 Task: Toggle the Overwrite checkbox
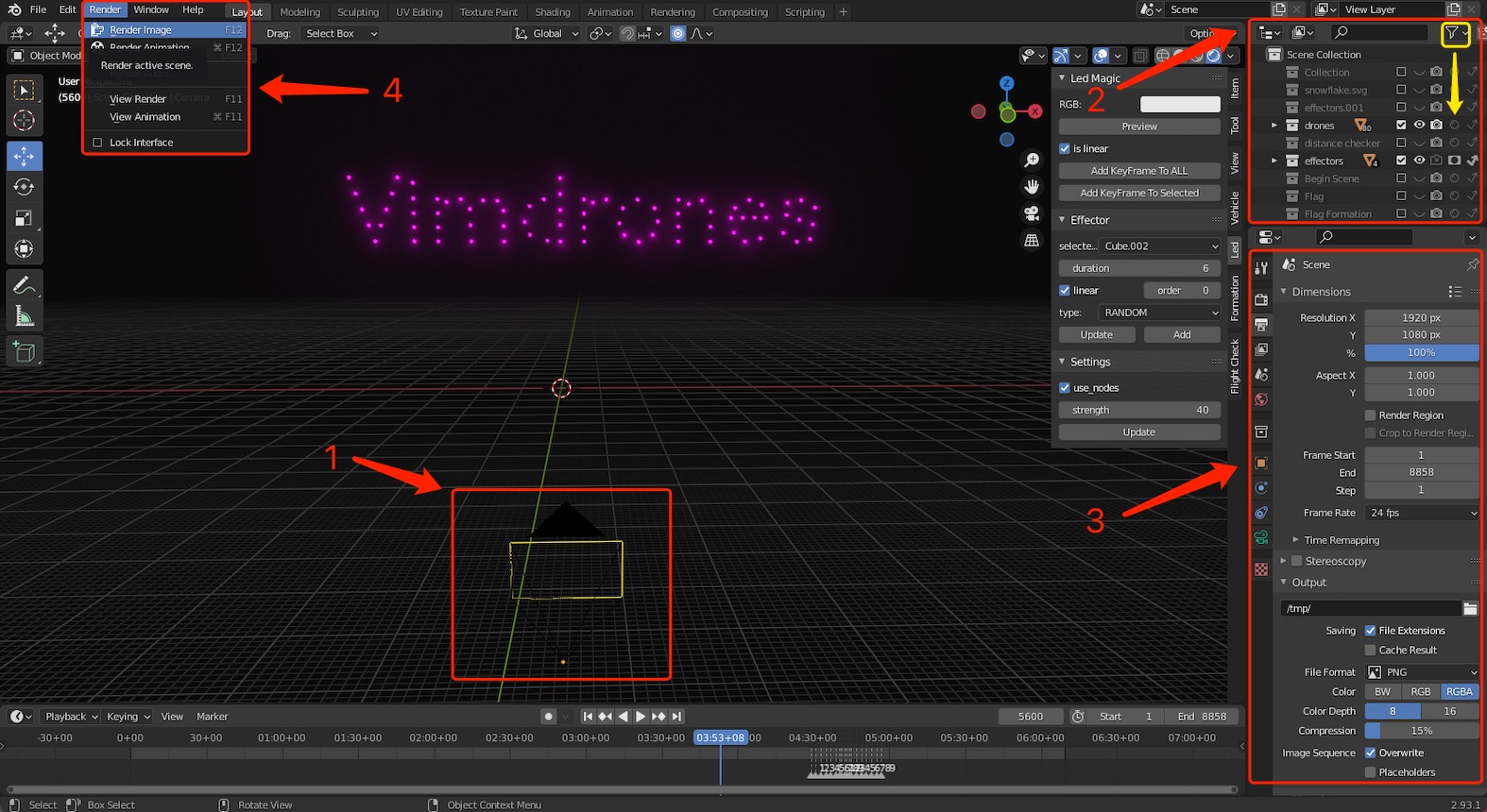coord(1370,753)
